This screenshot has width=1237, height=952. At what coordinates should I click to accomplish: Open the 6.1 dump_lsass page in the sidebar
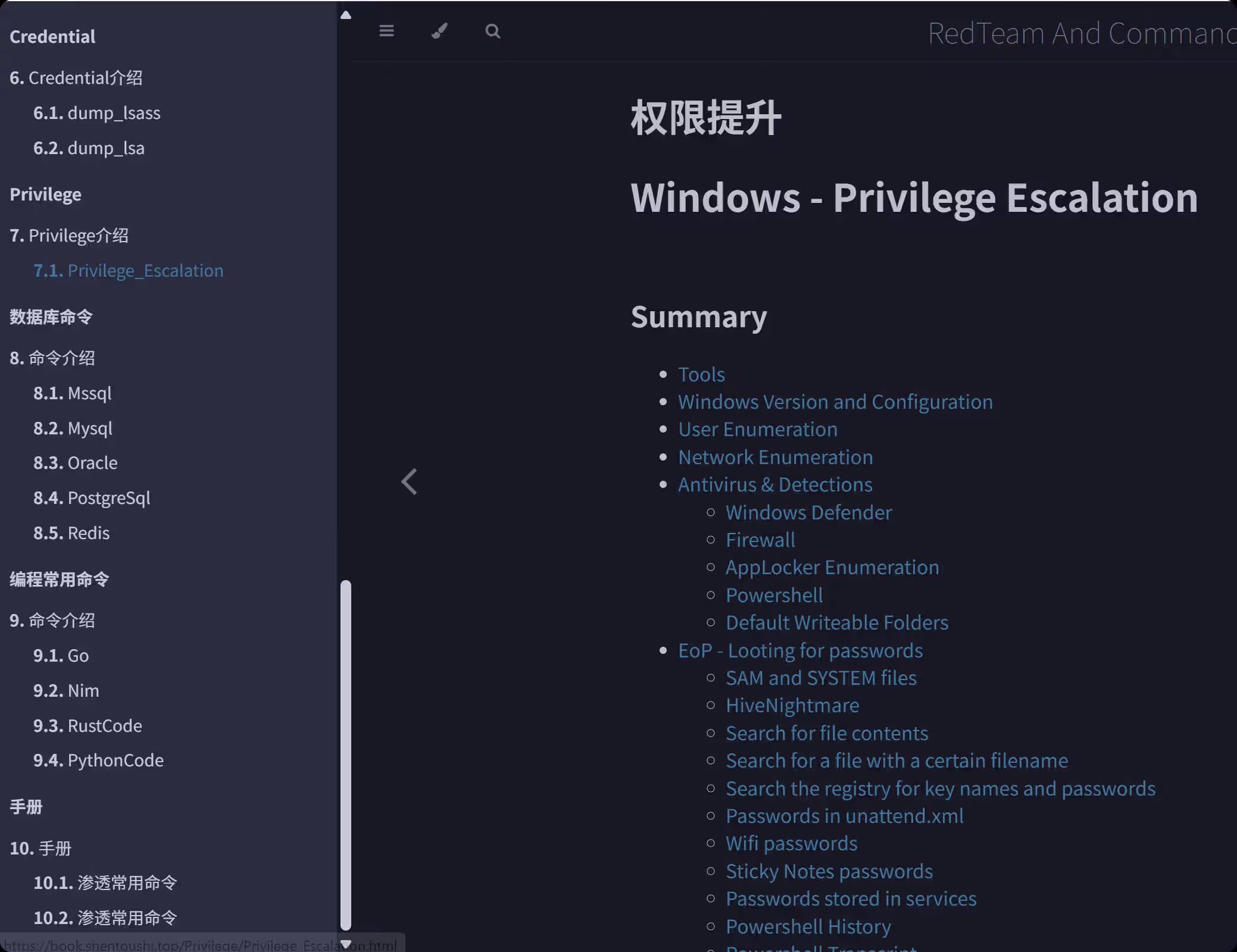(x=96, y=113)
